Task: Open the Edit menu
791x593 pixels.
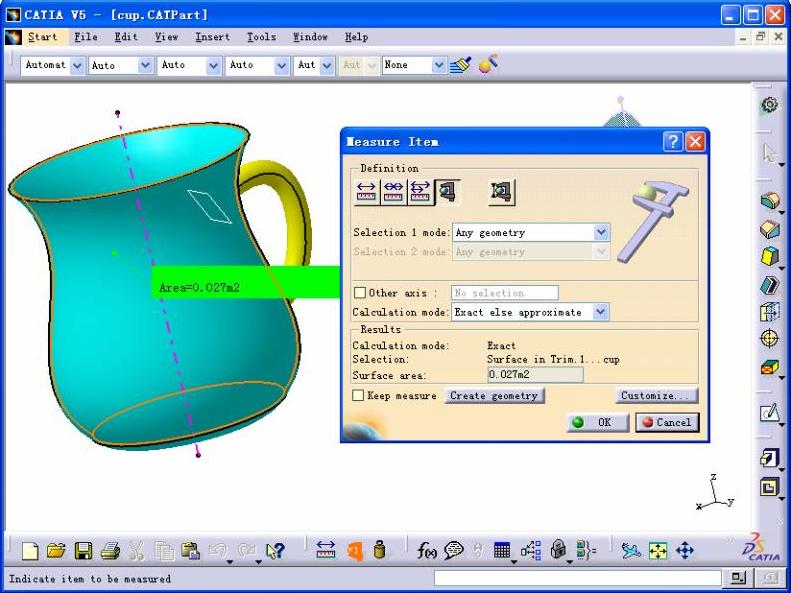Action: click(x=126, y=37)
